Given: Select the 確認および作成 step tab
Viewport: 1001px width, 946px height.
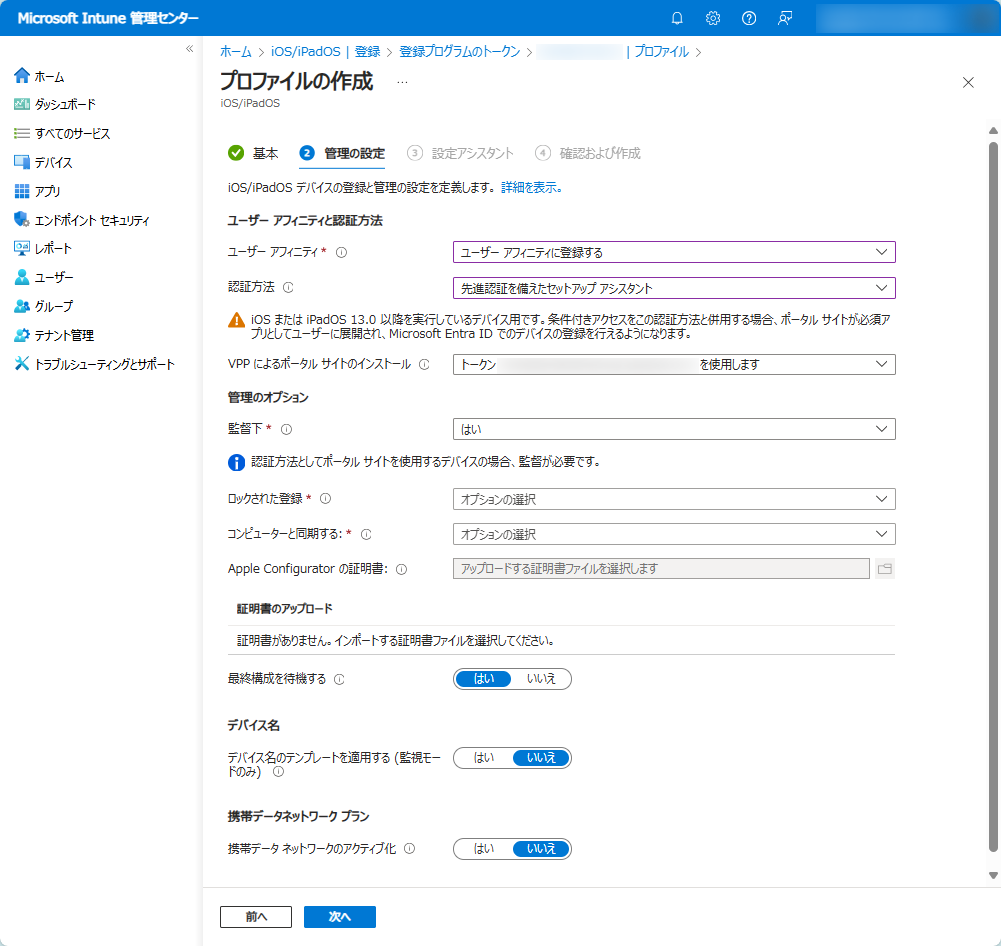Looking at the screenshot, I should click(x=588, y=153).
